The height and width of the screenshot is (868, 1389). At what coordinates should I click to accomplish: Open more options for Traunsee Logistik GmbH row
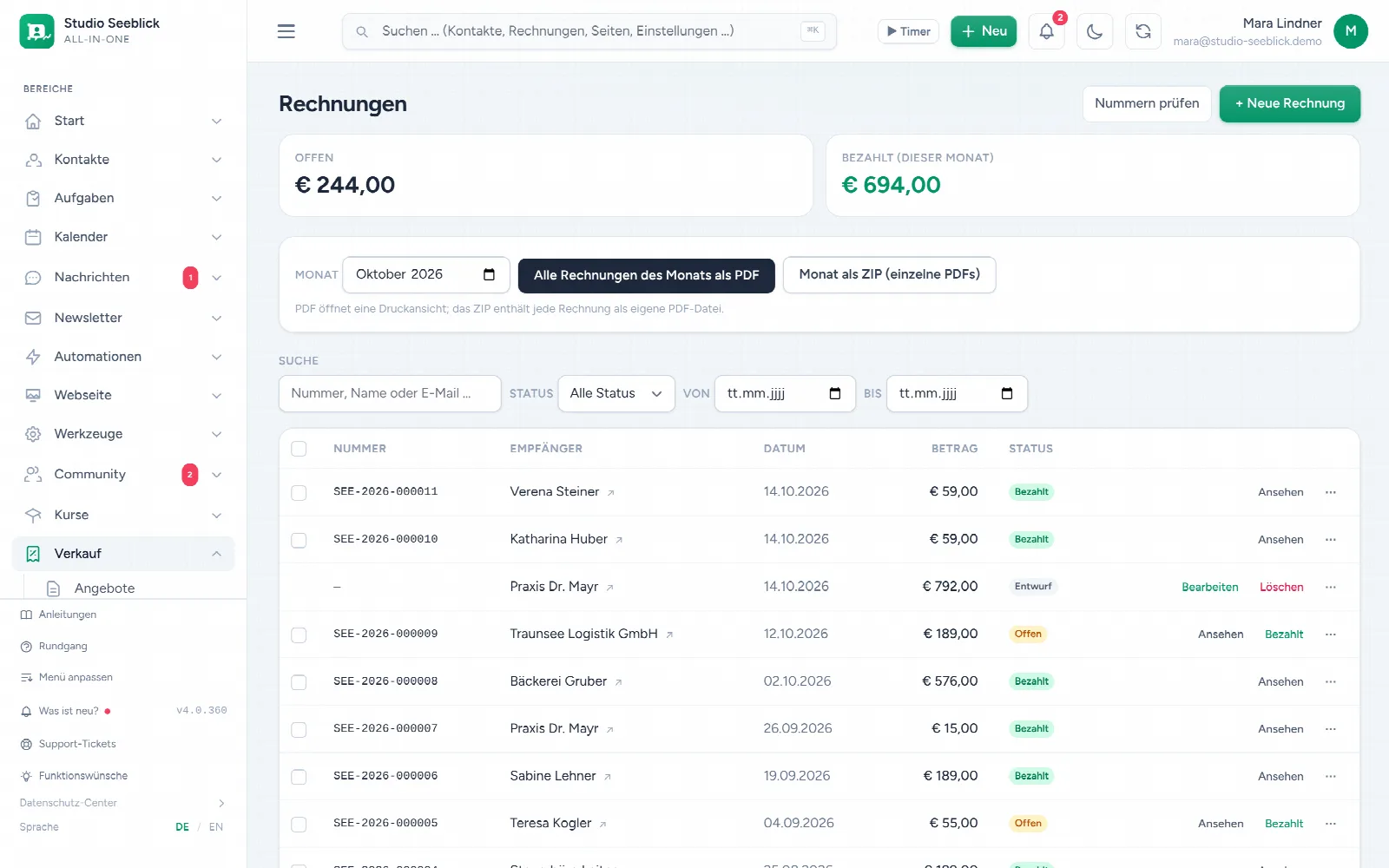[x=1330, y=635]
